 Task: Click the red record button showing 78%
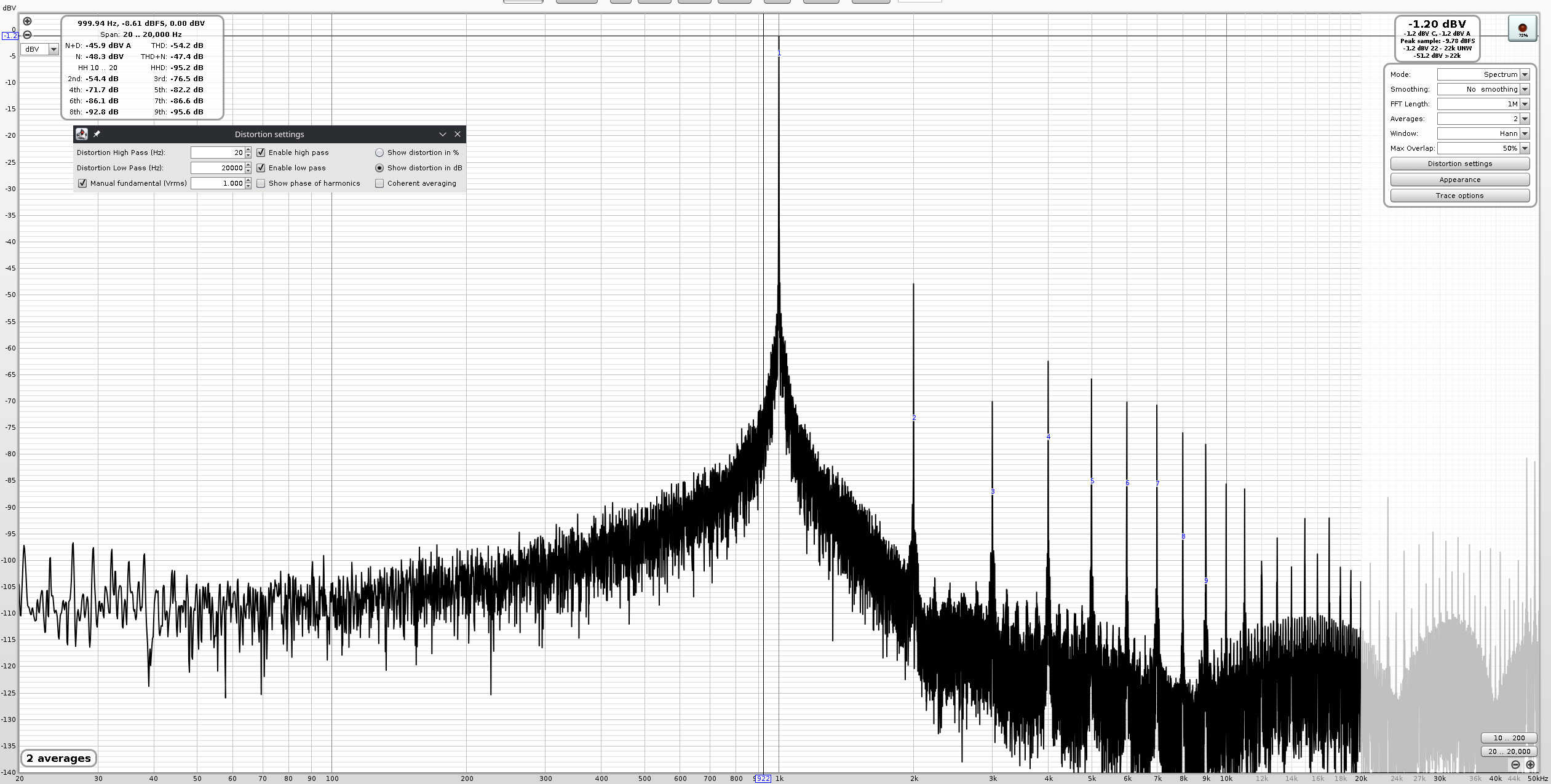(x=1523, y=28)
